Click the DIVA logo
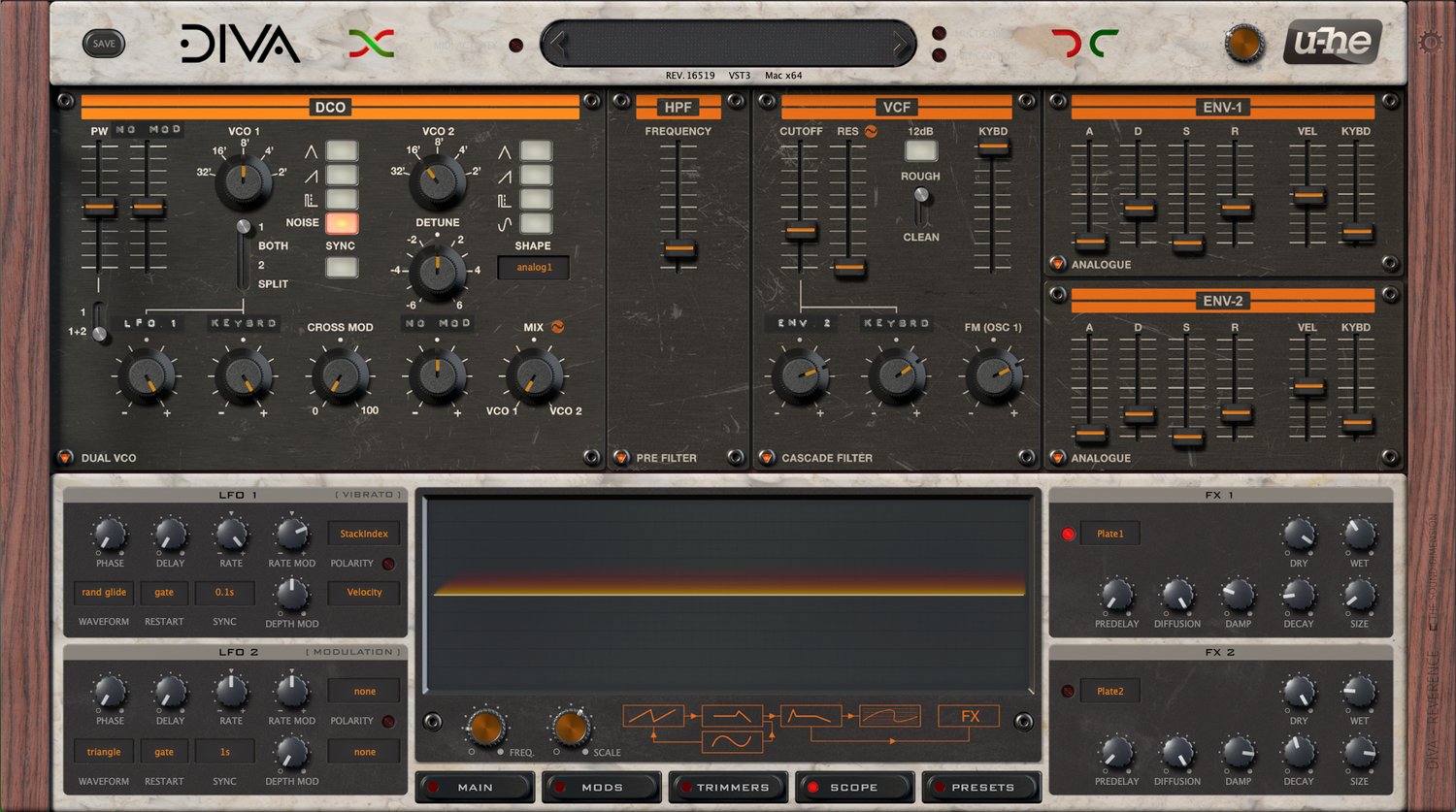The image size is (1456, 812). point(240,44)
